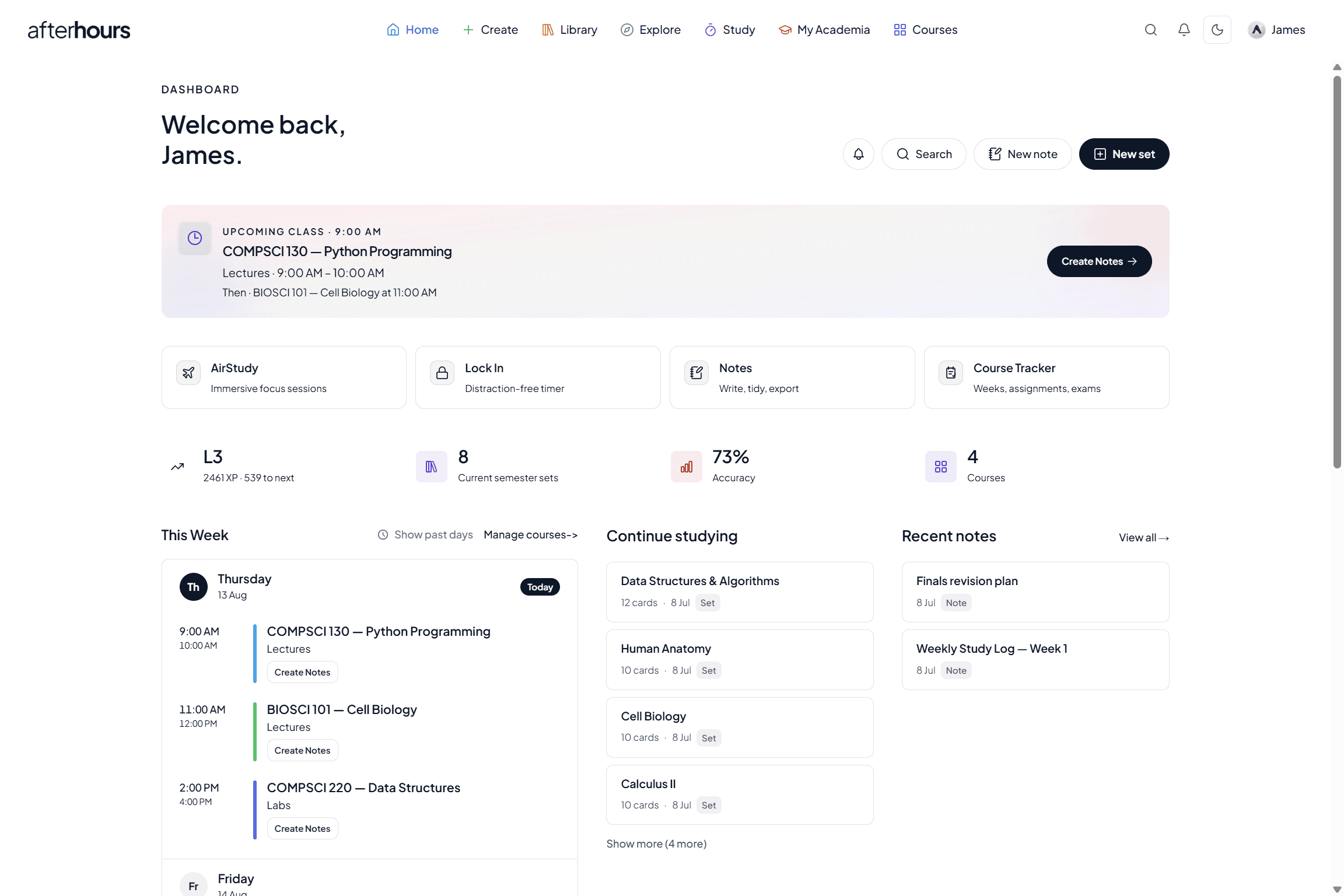The height and width of the screenshot is (896, 1344).
Task: Create Notes for COMPSCI 130 lecture in schedule
Action: point(302,672)
